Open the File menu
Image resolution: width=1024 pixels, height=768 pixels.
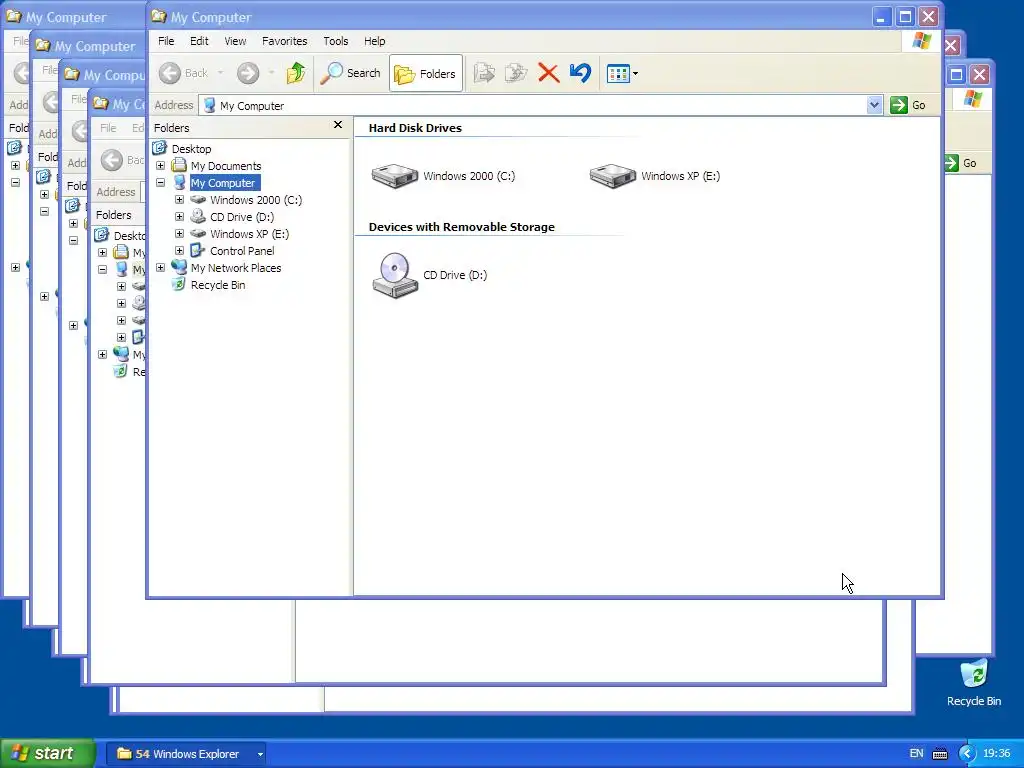point(166,41)
